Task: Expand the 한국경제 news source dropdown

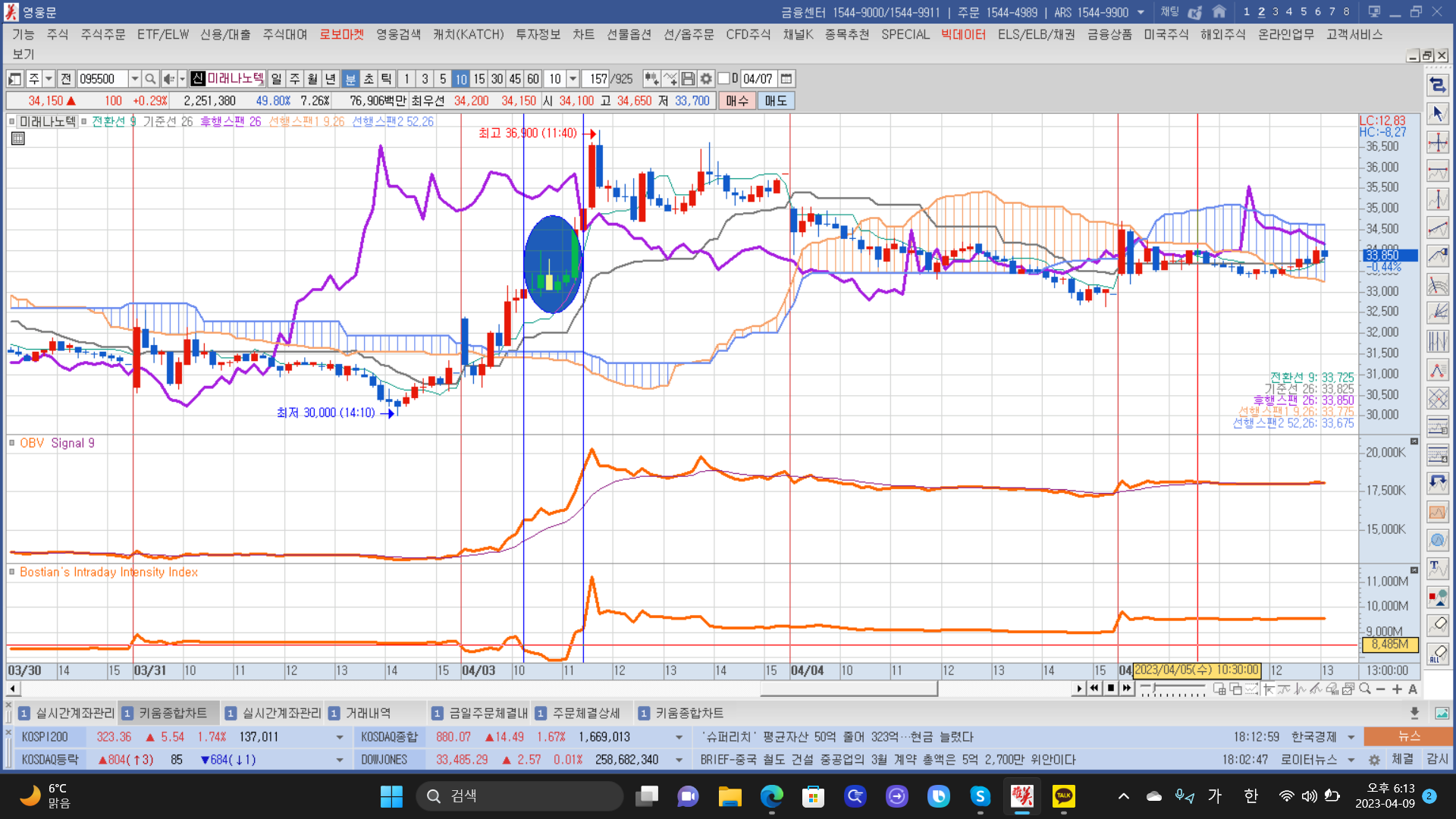Action: pyautogui.click(x=1351, y=737)
